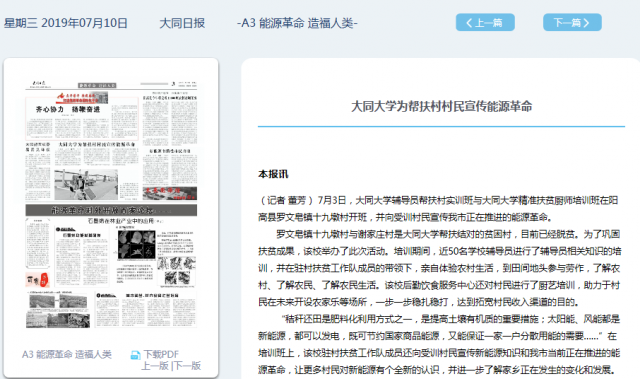Click the PDF file icon beside 下载PDF
The height and width of the screenshot is (379, 640).
136,355
